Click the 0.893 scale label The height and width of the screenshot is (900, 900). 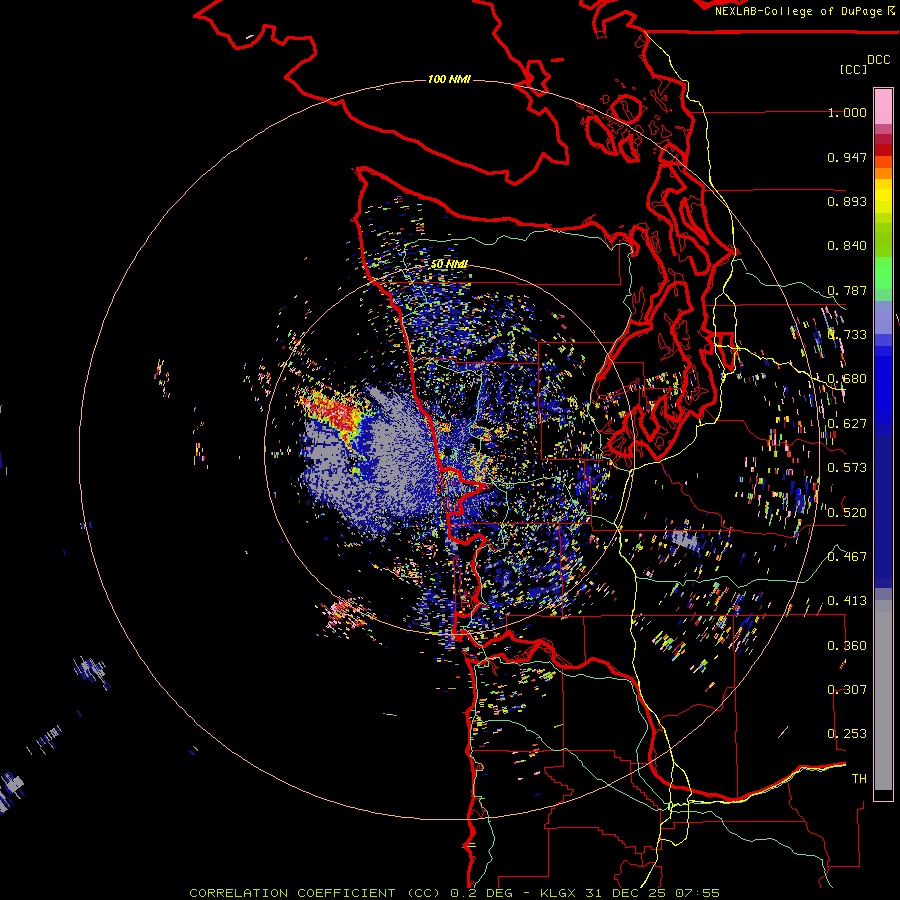(847, 201)
